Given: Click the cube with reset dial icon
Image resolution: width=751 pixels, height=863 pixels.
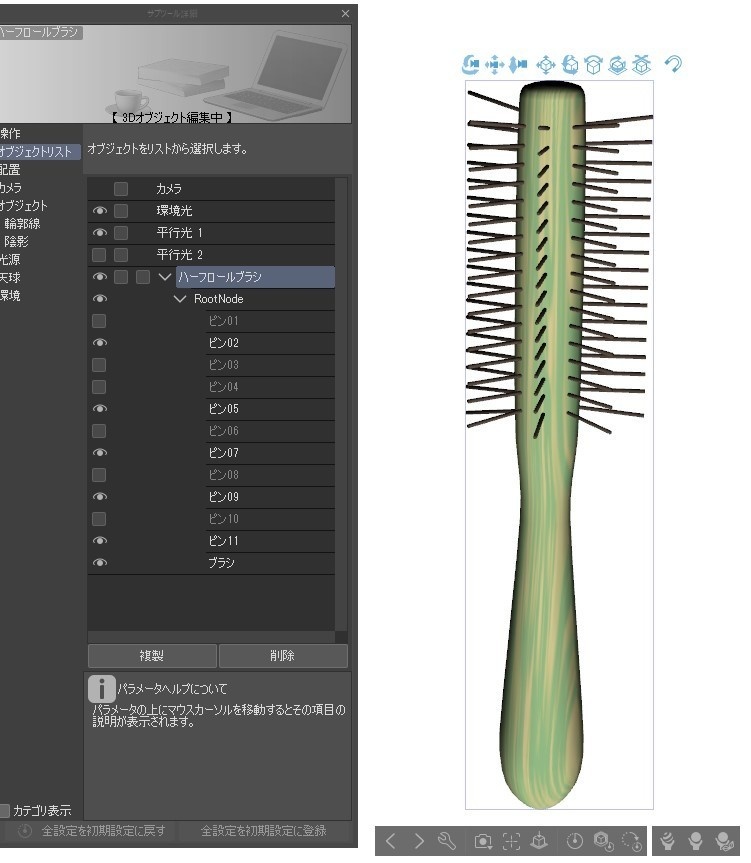Looking at the screenshot, I should tap(604, 841).
